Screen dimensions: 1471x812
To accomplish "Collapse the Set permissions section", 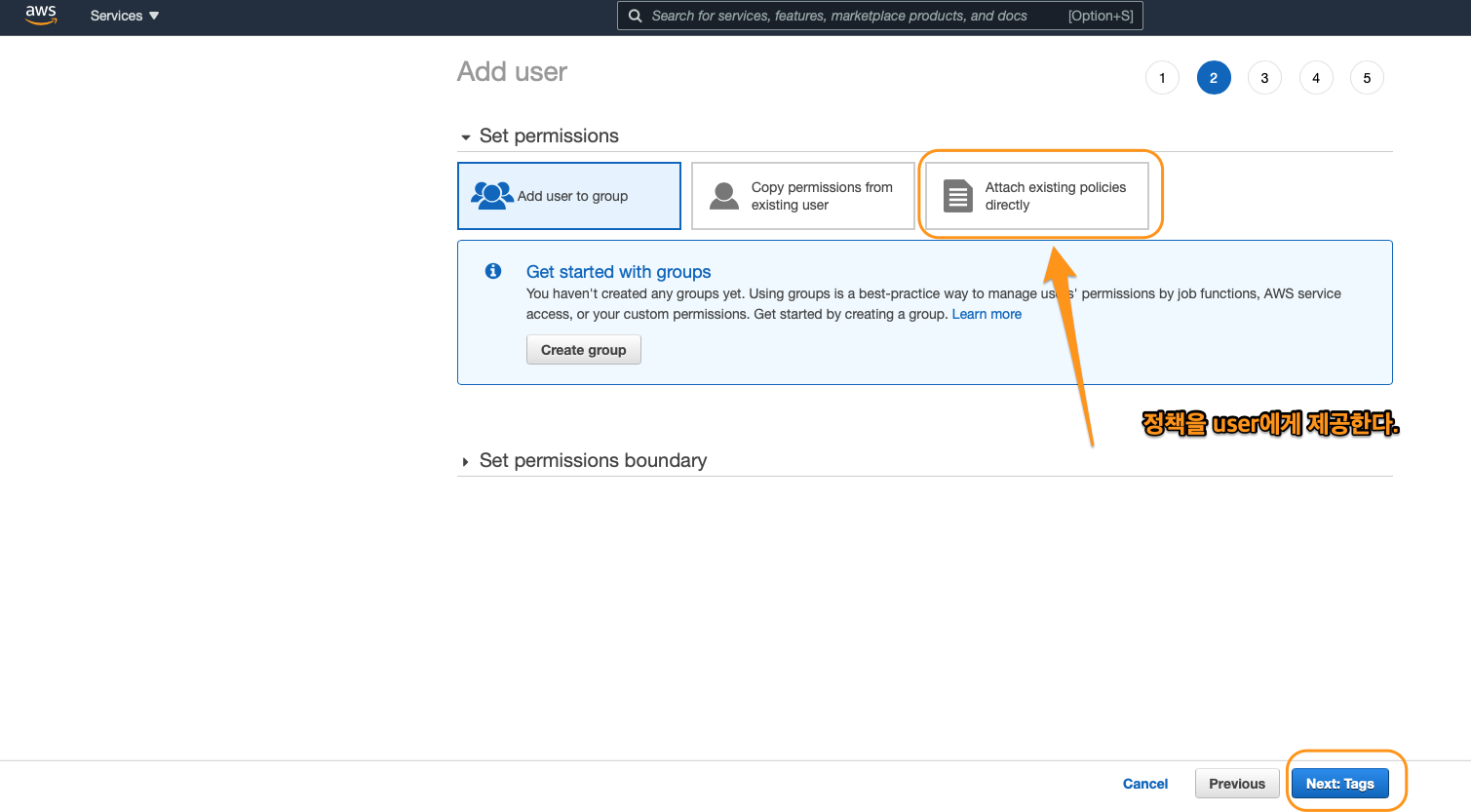I will (x=466, y=136).
